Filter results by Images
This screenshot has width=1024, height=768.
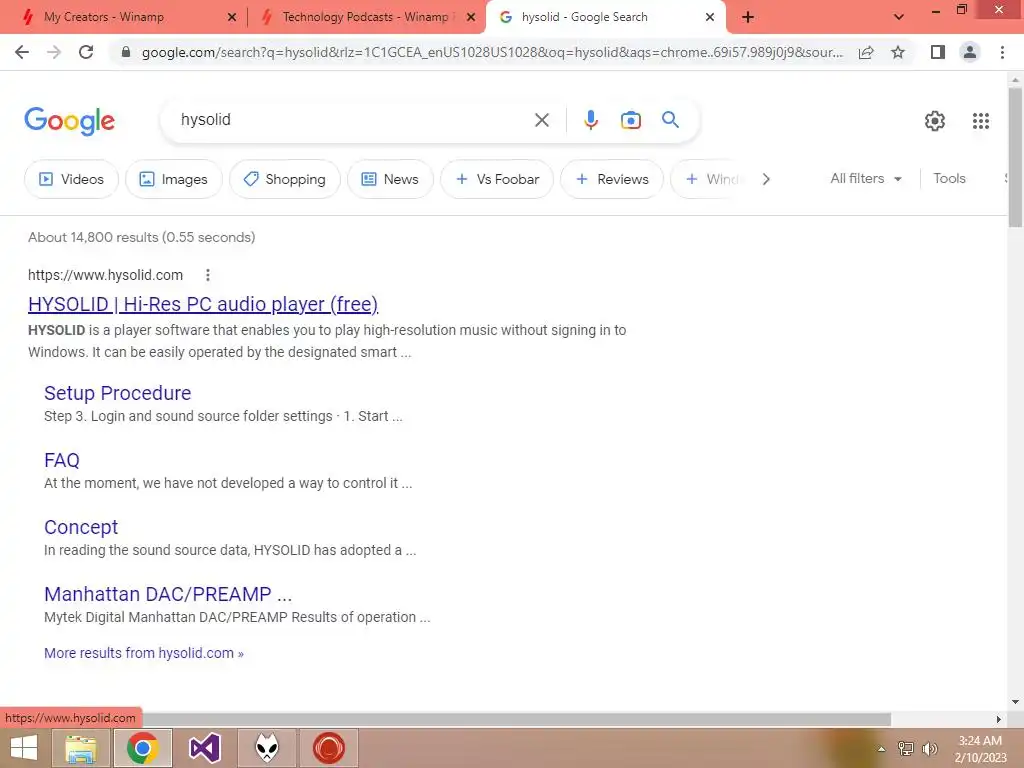tap(174, 179)
